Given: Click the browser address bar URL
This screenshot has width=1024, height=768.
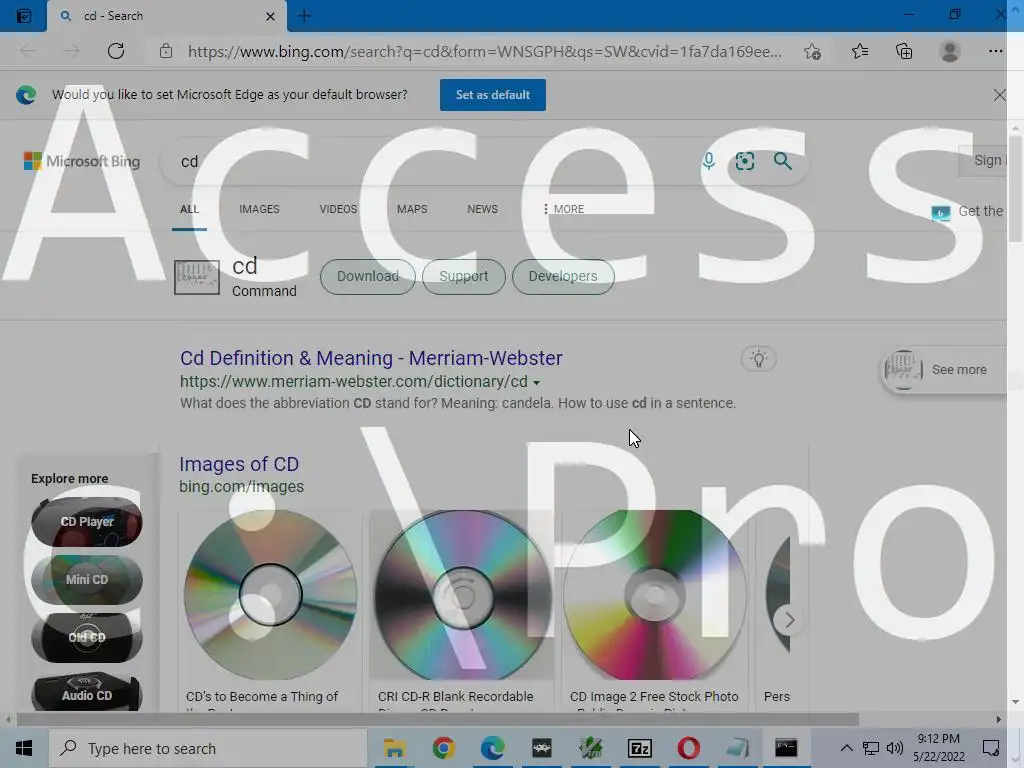Looking at the screenshot, I should click(x=484, y=51).
